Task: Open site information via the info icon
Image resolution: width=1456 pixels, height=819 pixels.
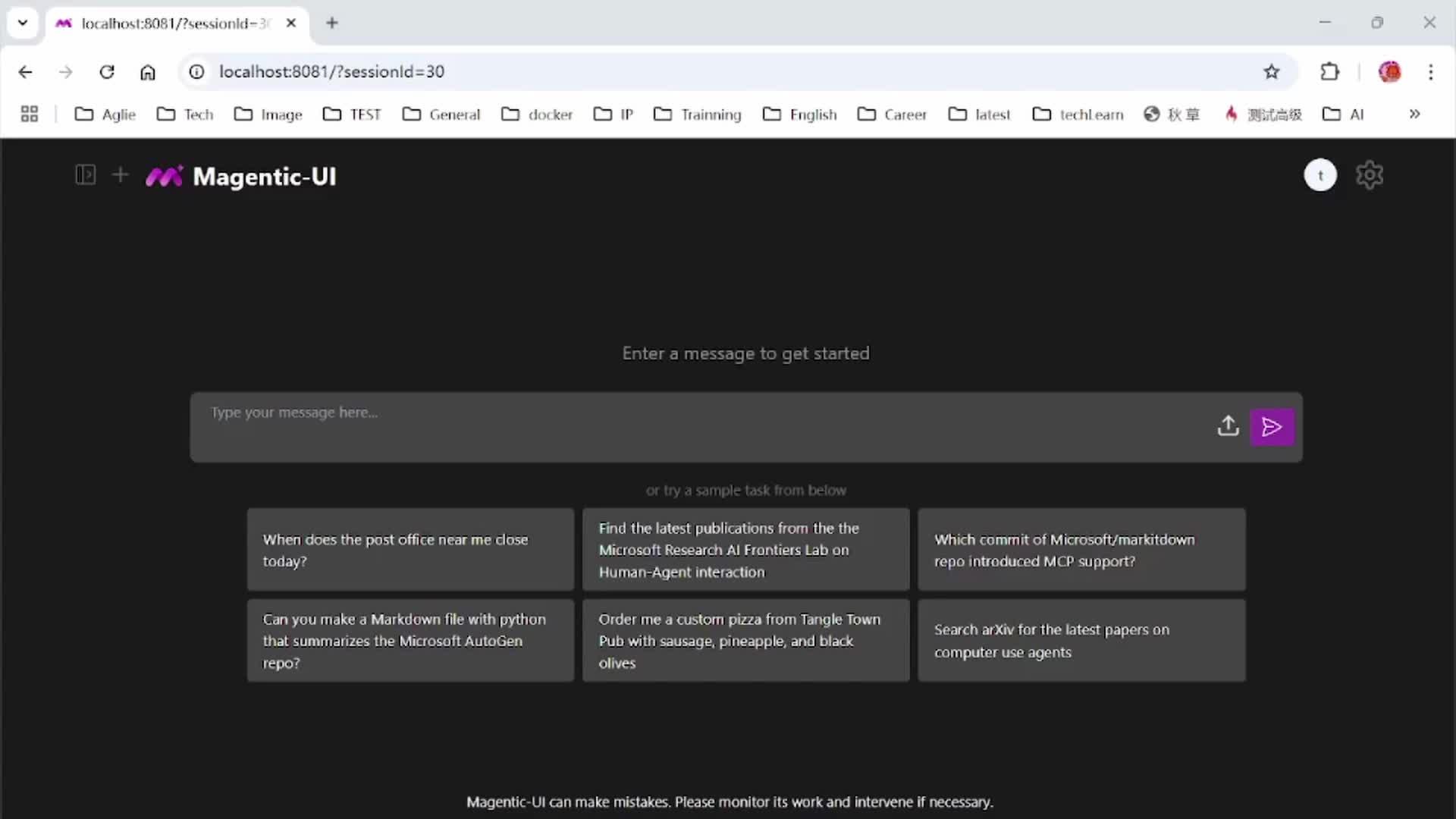Action: pyautogui.click(x=196, y=71)
